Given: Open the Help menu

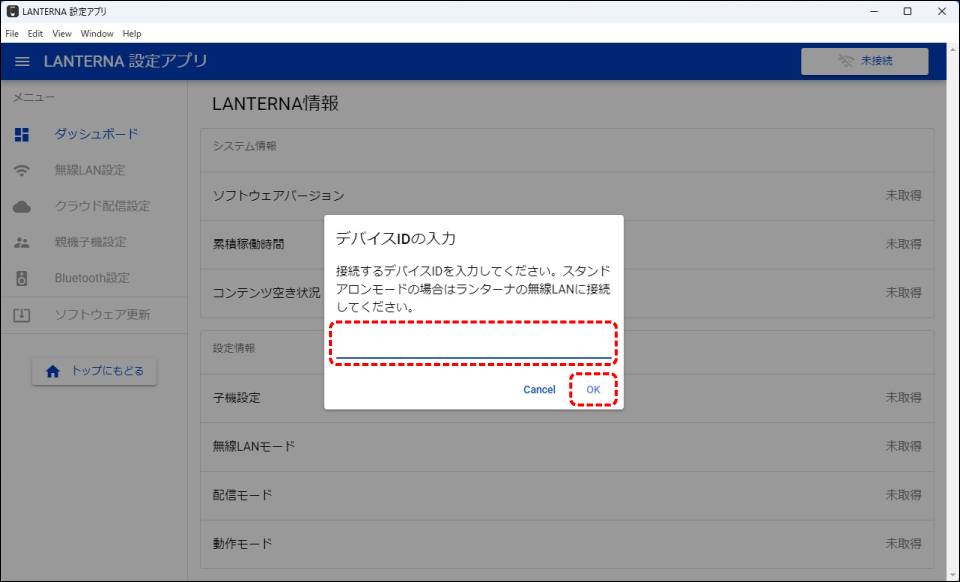Looking at the screenshot, I should [132, 34].
